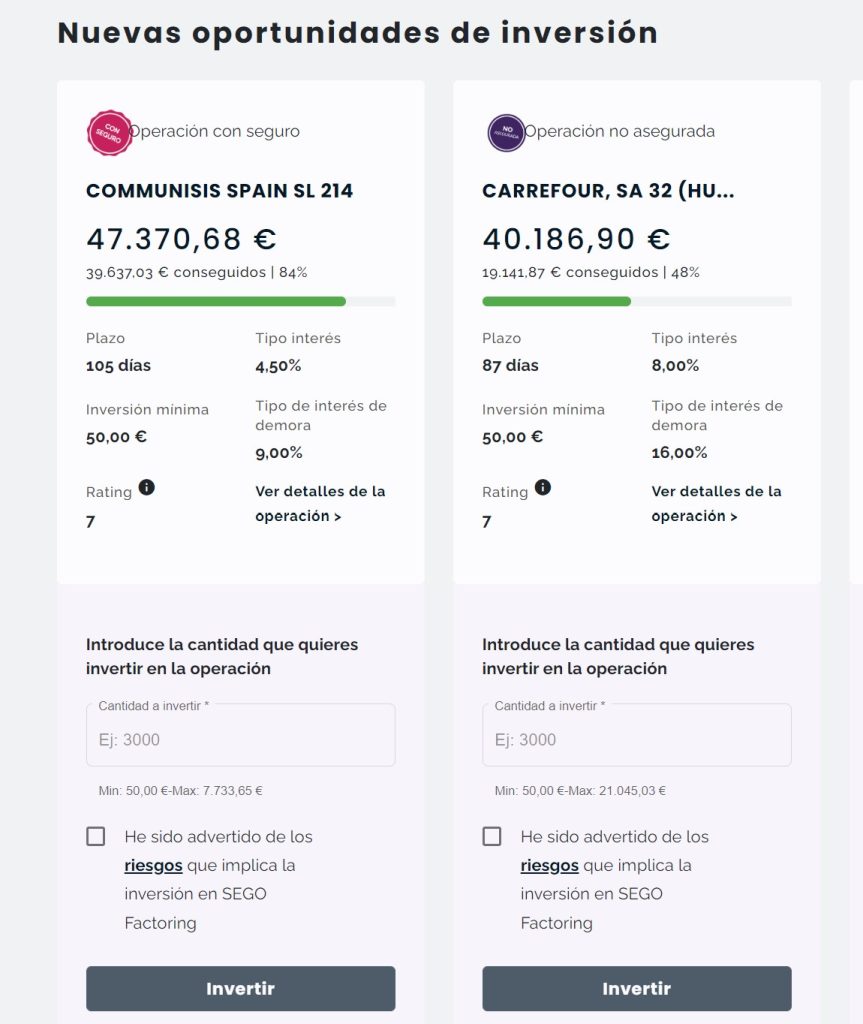The height and width of the screenshot is (1024, 863).
Task: Click the 47.370,68 € amount
Action: tap(181, 240)
